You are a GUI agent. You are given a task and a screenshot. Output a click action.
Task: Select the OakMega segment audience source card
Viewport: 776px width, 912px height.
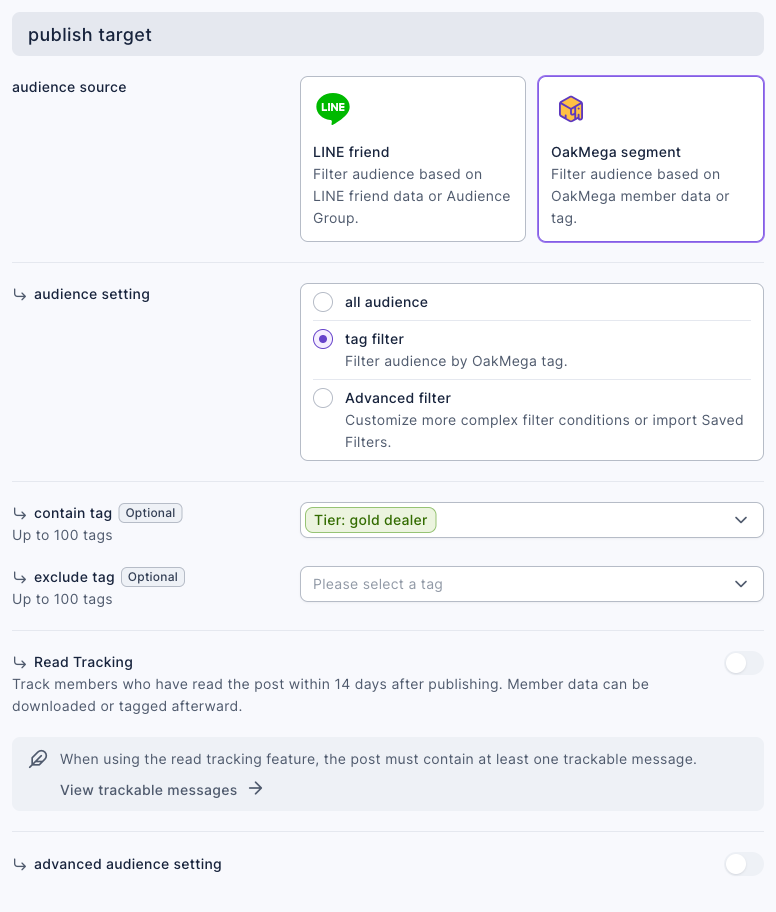coord(650,159)
